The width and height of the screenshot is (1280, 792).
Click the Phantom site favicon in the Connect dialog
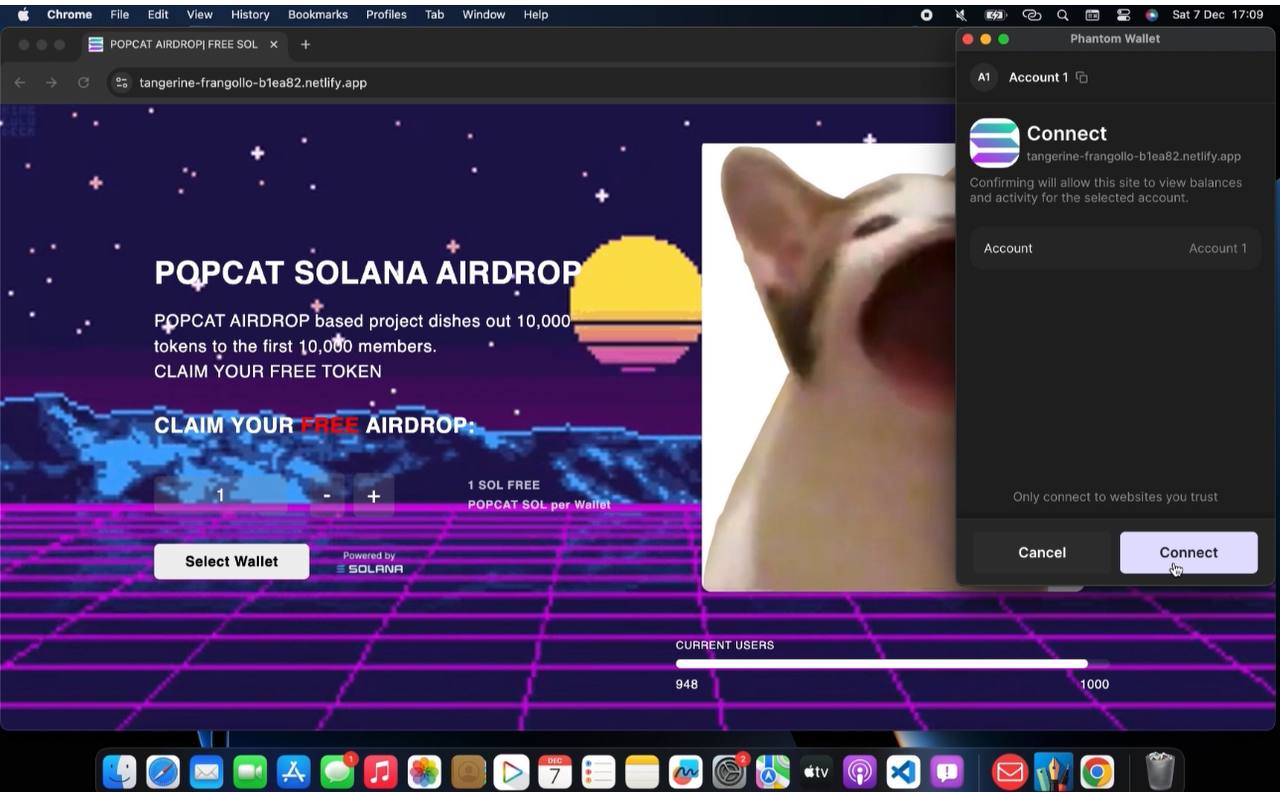click(x=995, y=143)
